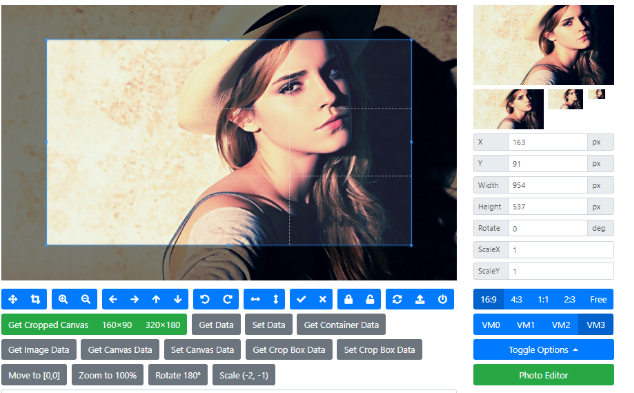
Task: Select 4:3 aspect ratio
Action: pyautogui.click(x=516, y=300)
